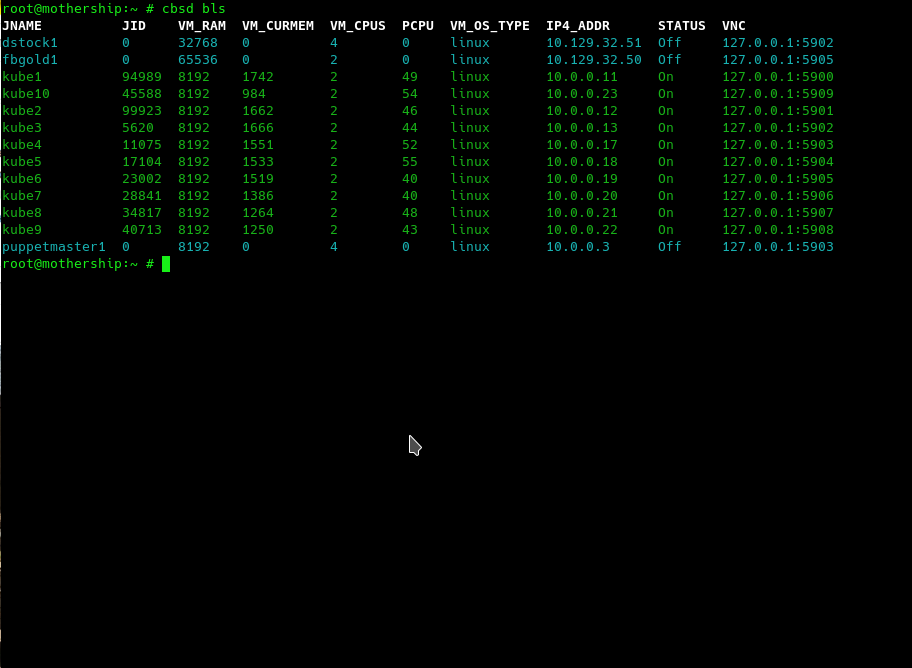Click the IP4_ADDR column header

pos(578,26)
